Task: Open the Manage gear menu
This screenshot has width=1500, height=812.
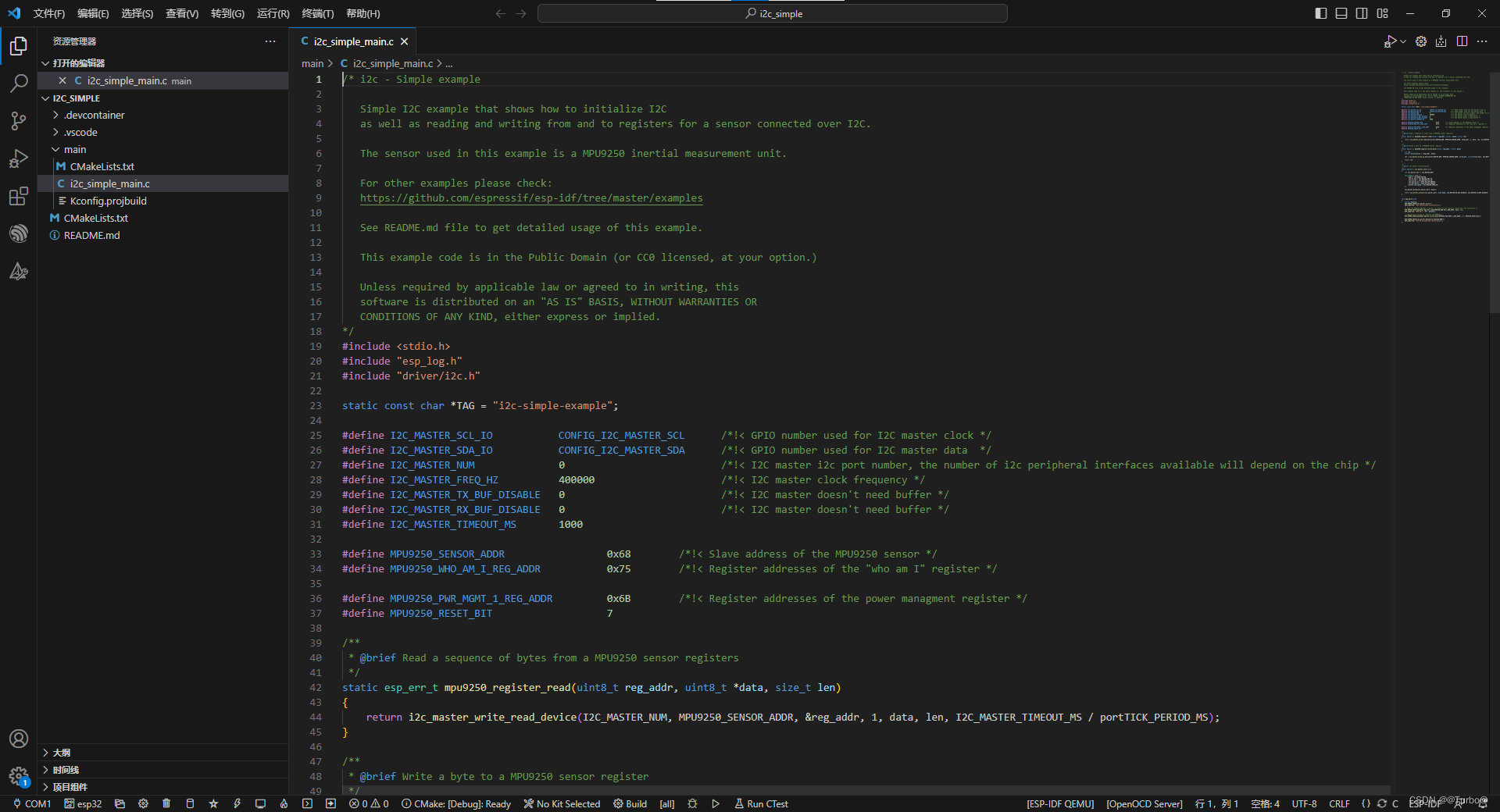Action: click(x=19, y=776)
